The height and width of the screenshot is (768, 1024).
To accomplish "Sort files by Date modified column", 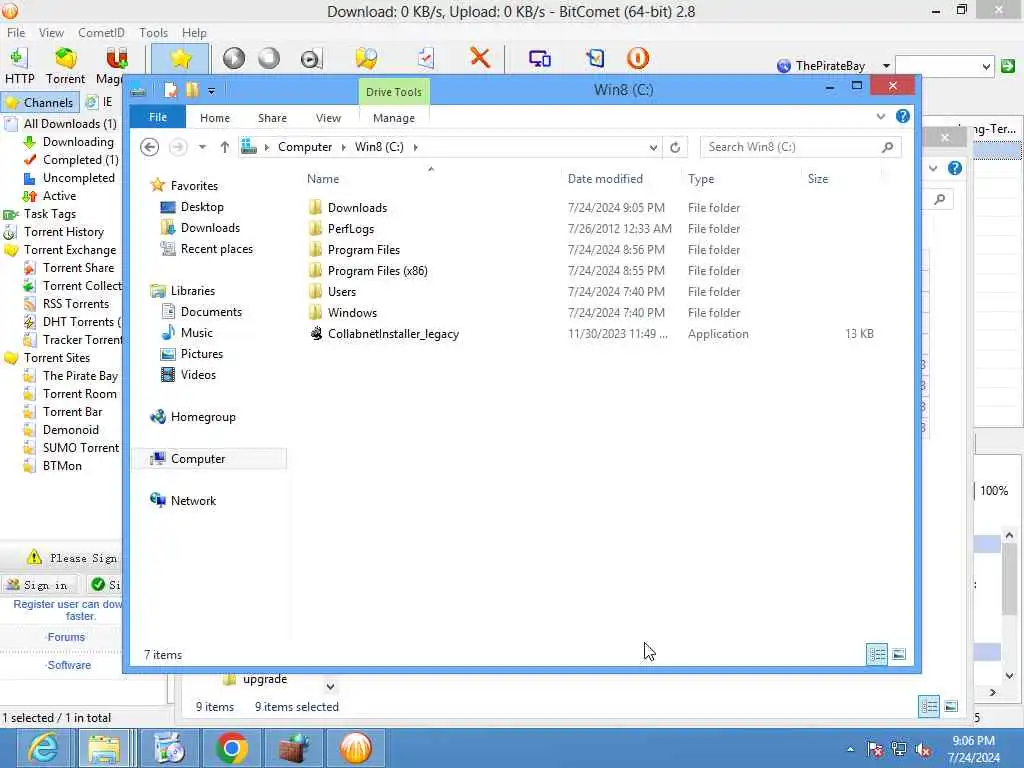I will coord(605,179).
